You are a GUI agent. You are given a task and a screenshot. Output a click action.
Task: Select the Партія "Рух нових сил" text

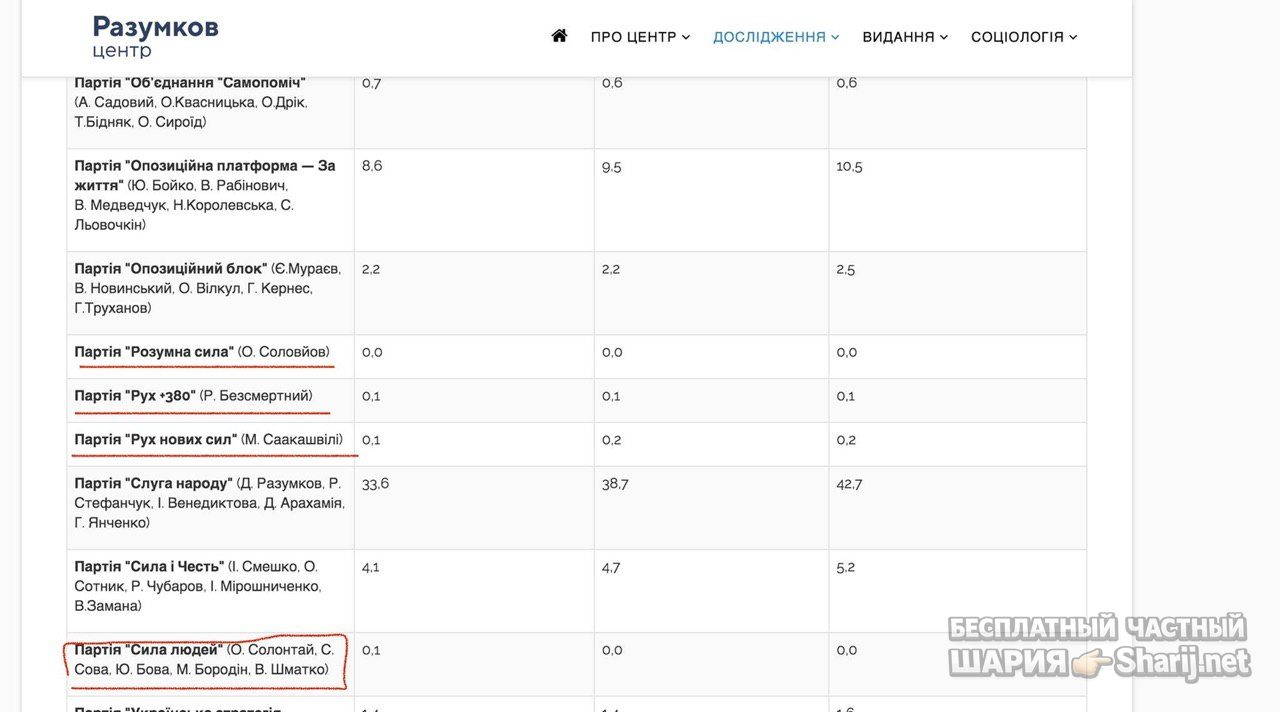click(156, 440)
